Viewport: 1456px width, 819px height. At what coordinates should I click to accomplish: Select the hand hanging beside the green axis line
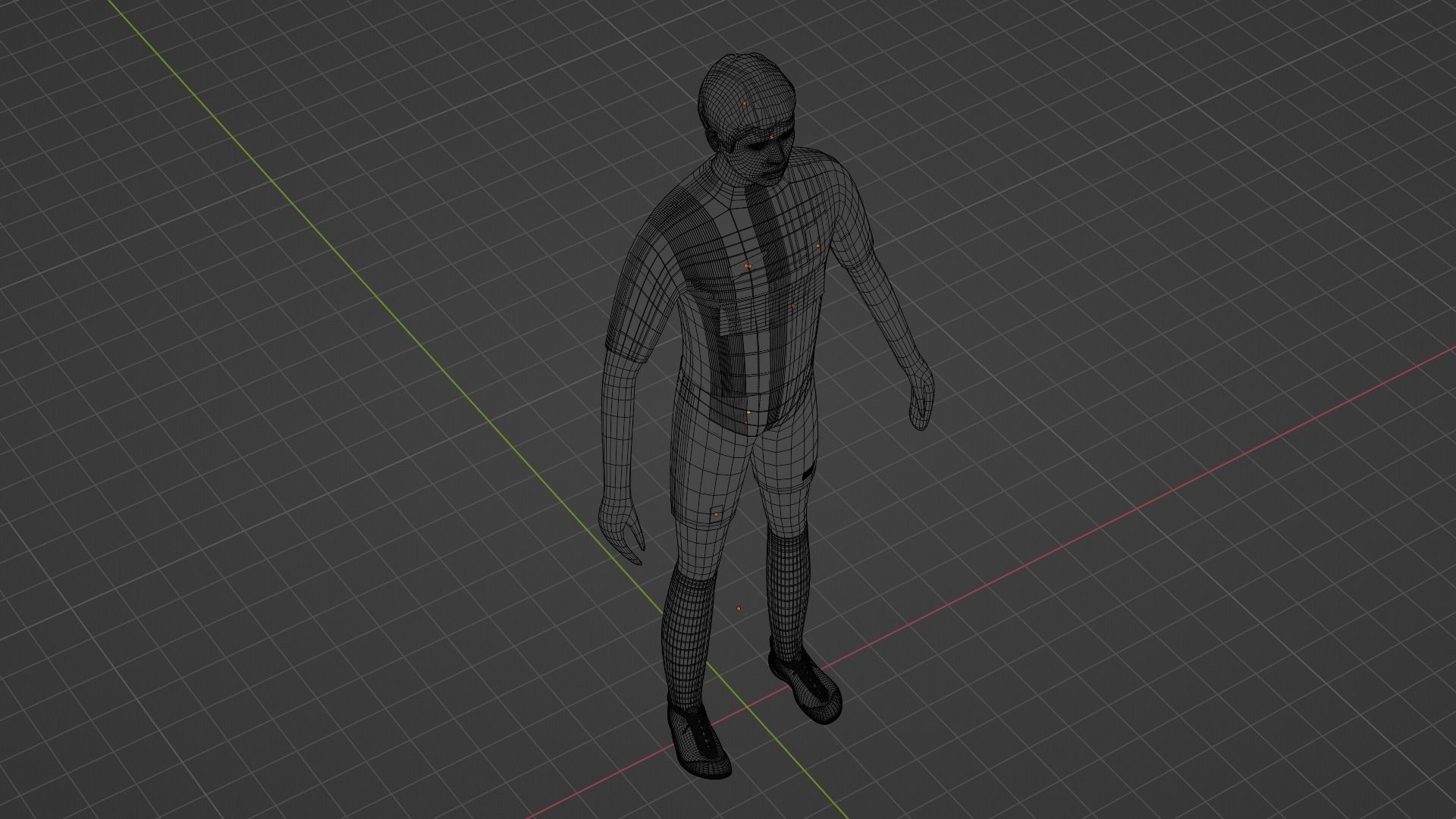pyautogui.click(x=622, y=529)
